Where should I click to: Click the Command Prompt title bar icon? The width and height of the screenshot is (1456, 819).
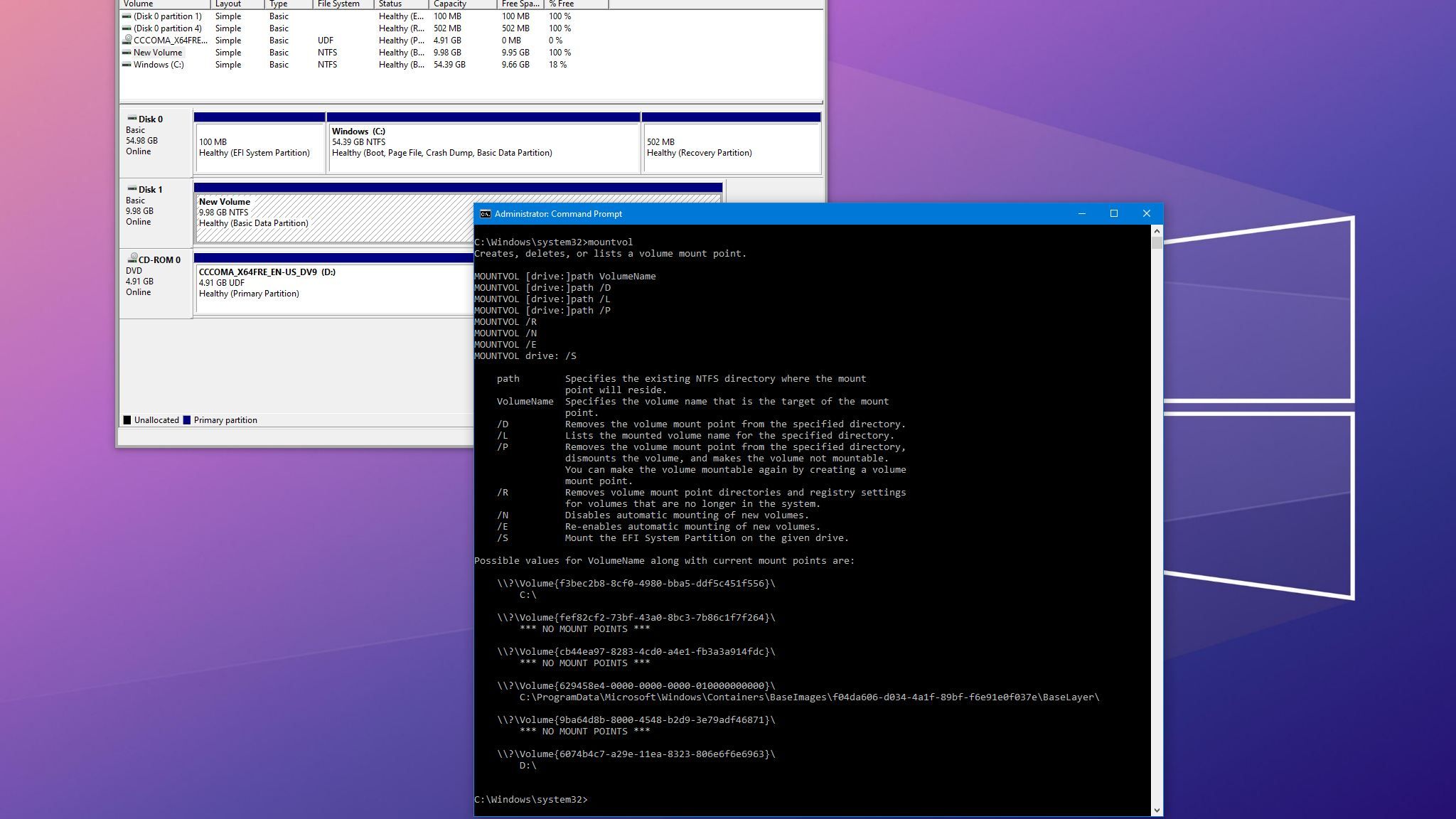click(x=485, y=214)
